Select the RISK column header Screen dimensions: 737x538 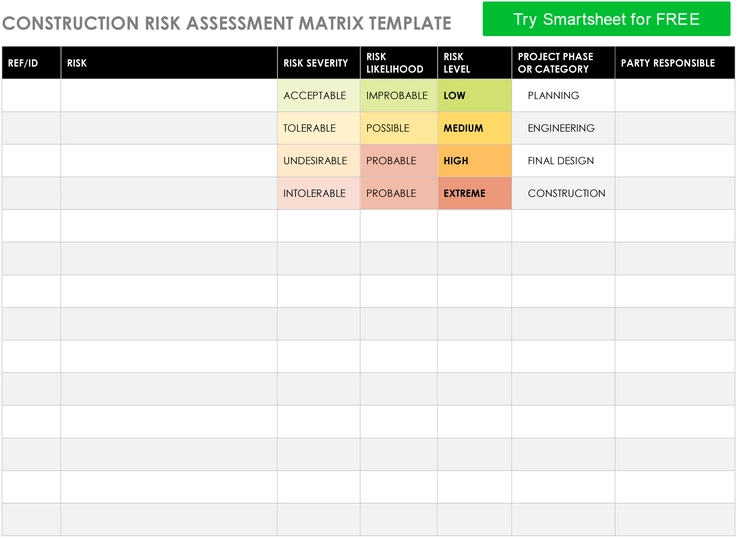pos(169,62)
